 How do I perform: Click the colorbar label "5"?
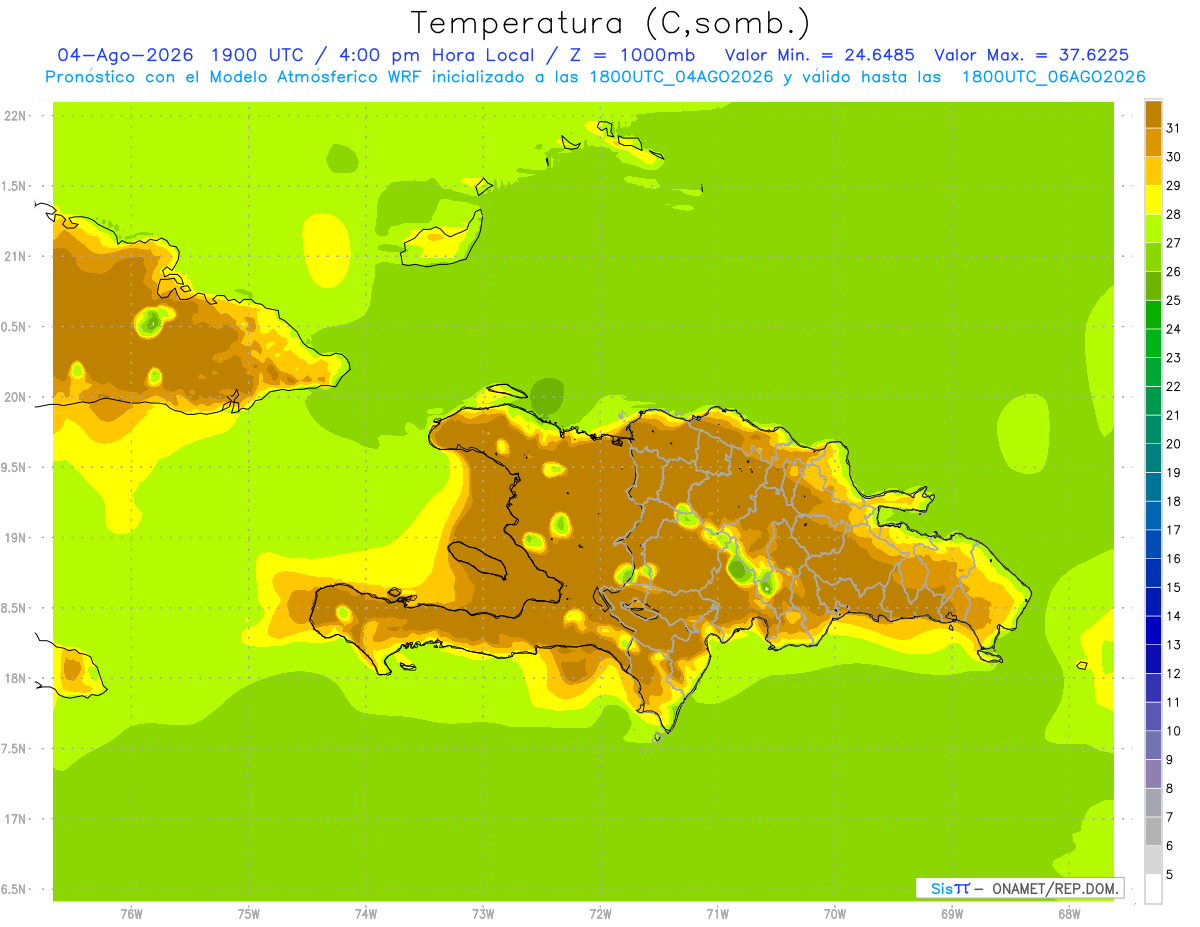(1170, 874)
